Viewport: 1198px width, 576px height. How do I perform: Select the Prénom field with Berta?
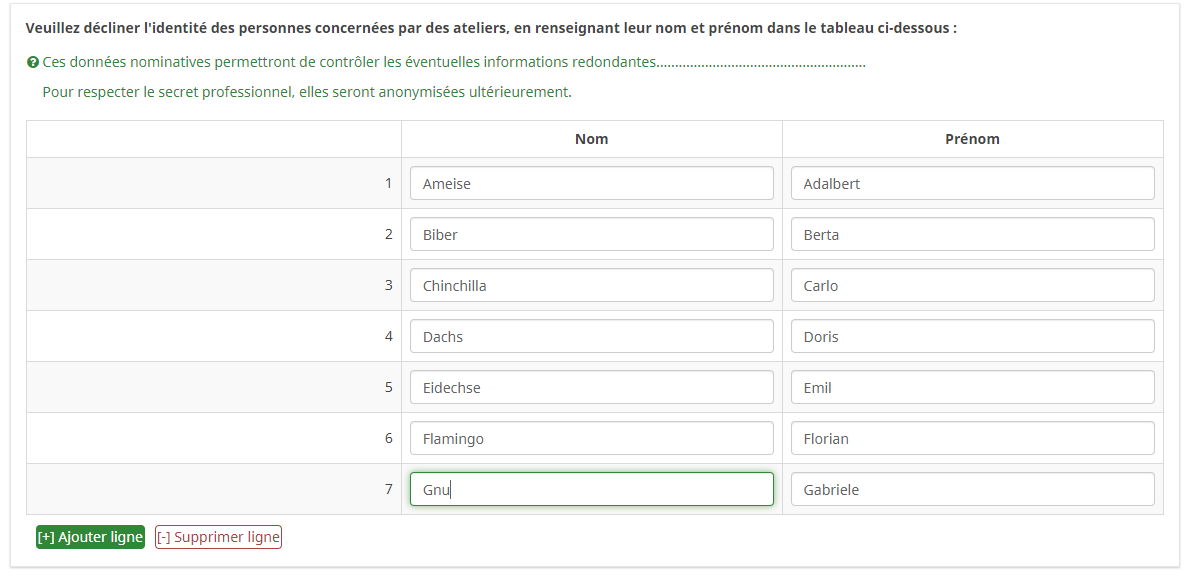(x=972, y=235)
